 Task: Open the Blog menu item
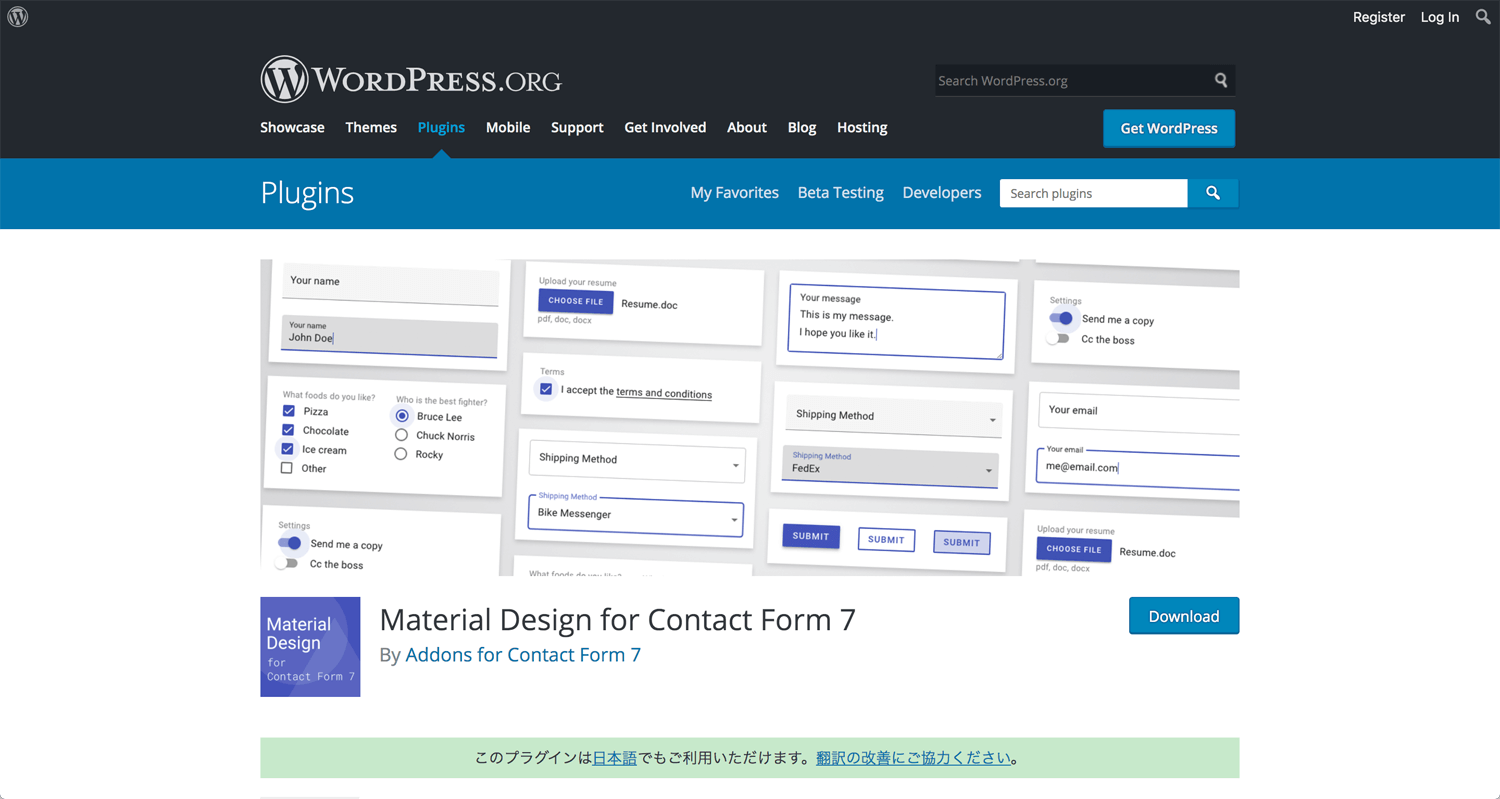coord(802,127)
